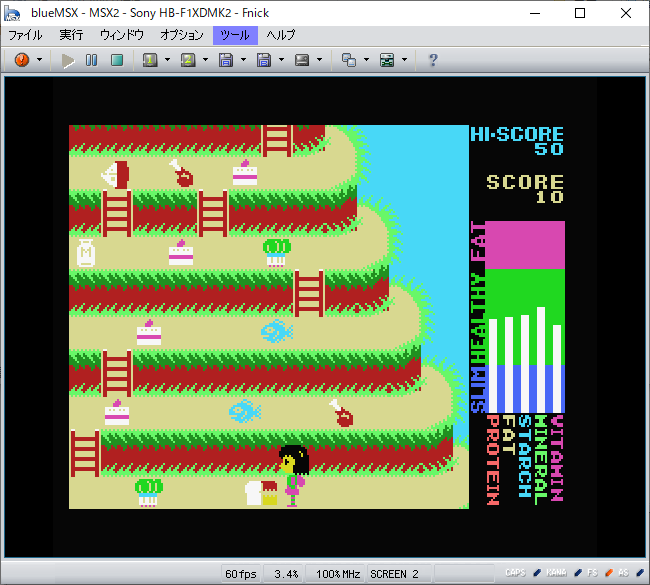
Task: Click the first floppy disk drive icon
Action: [226, 60]
